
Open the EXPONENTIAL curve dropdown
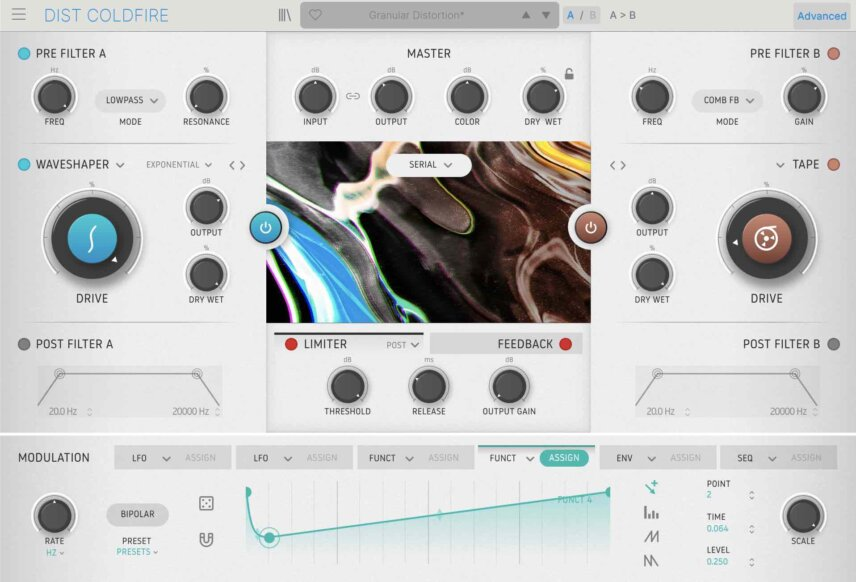point(179,165)
